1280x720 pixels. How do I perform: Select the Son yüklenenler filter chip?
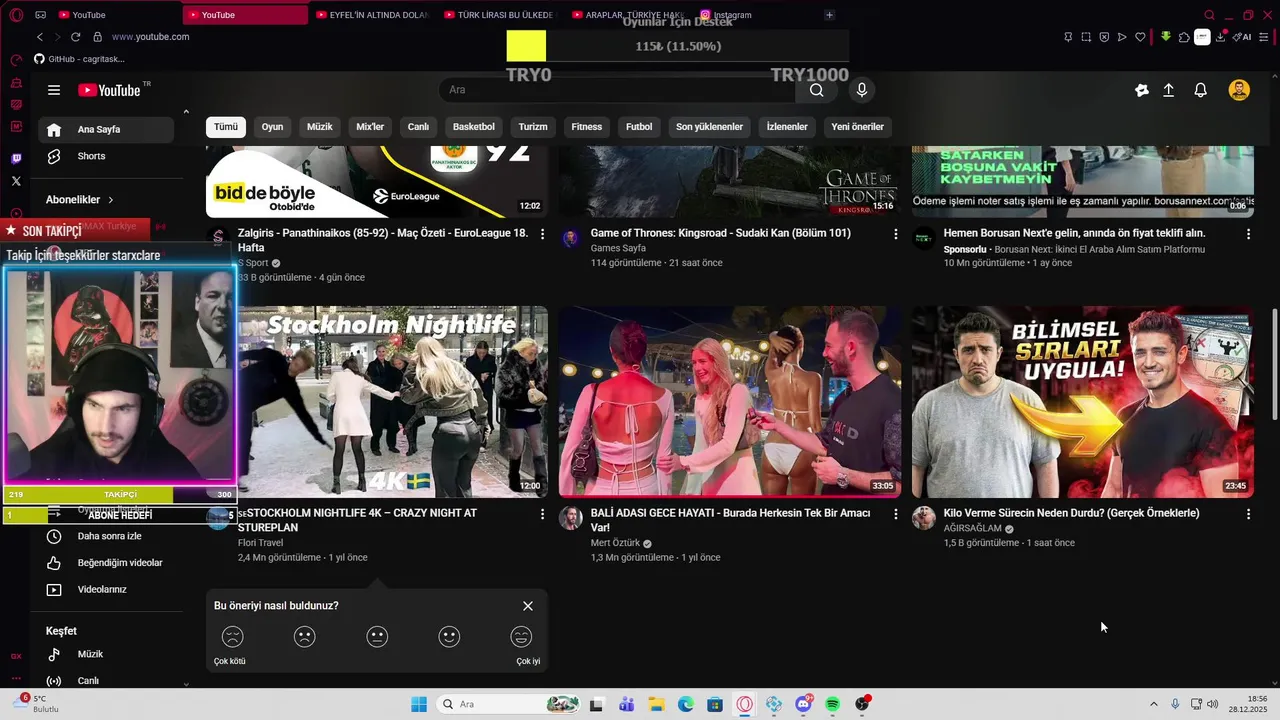709,127
